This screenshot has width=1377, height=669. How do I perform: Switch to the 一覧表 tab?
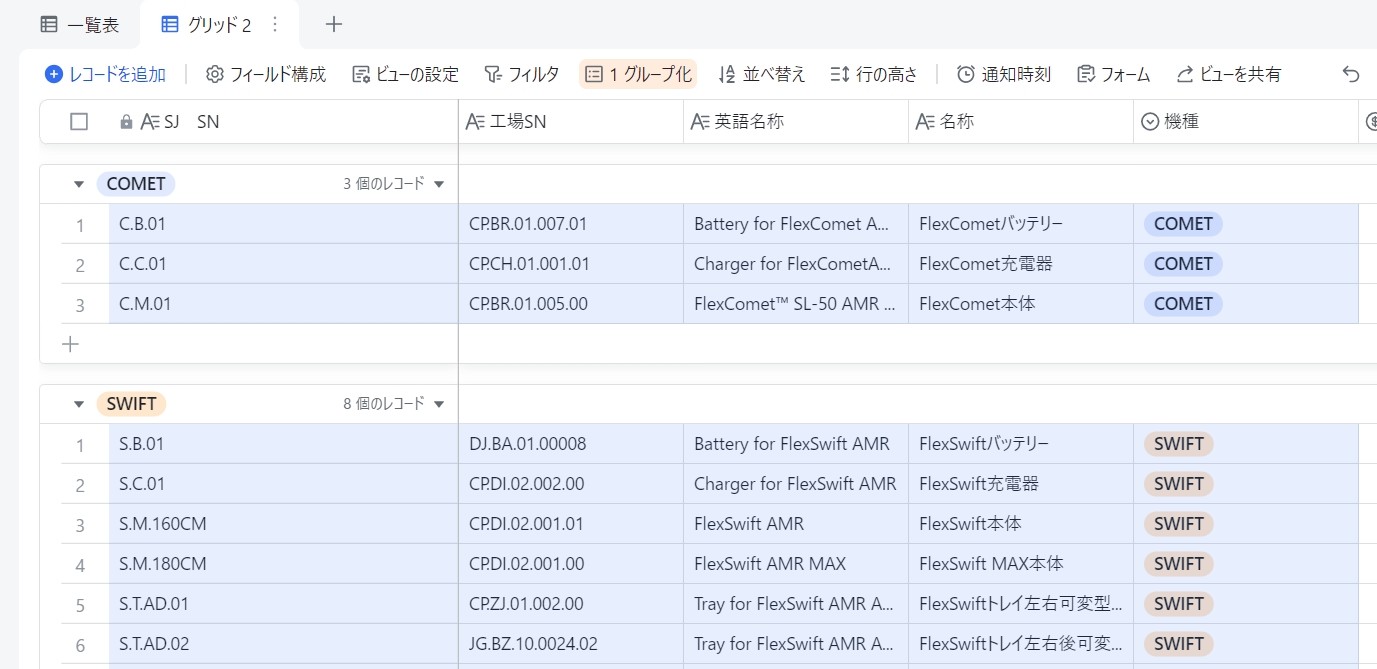[79, 25]
